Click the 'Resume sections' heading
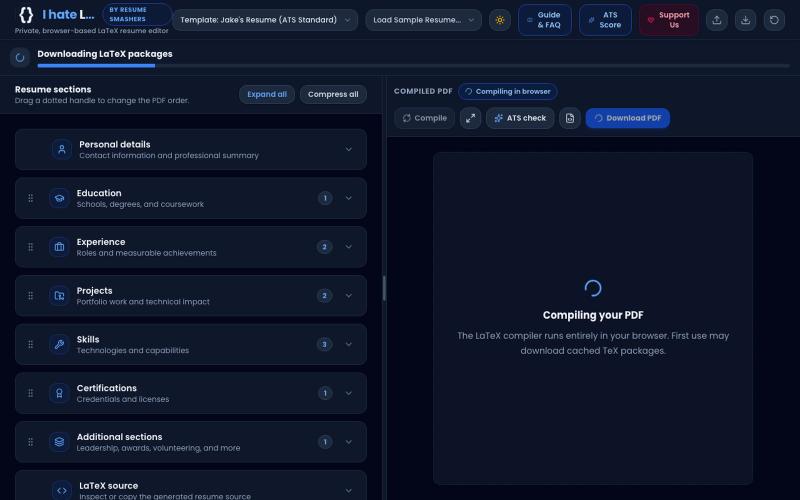This screenshot has width=800, height=500. click(53, 89)
